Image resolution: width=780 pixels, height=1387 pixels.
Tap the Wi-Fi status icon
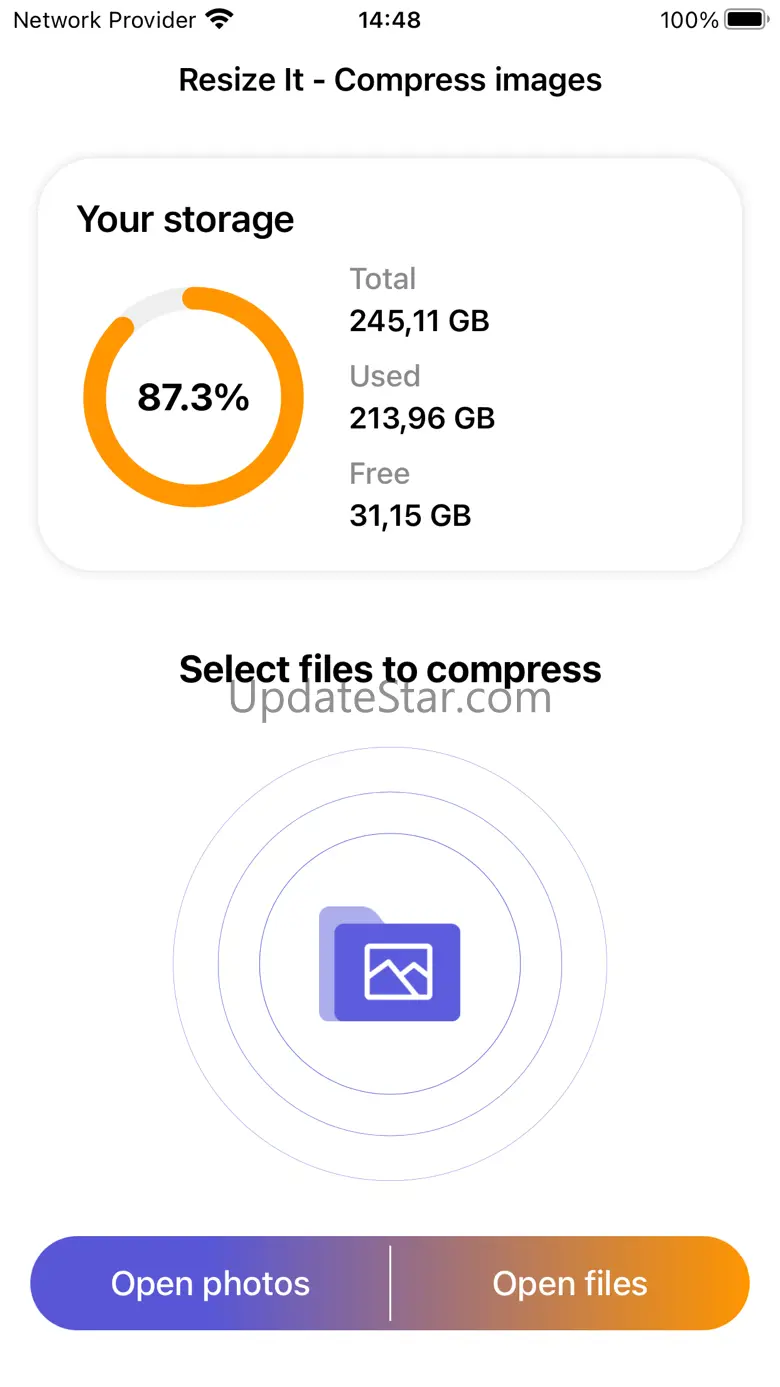(x=218, y=19)
